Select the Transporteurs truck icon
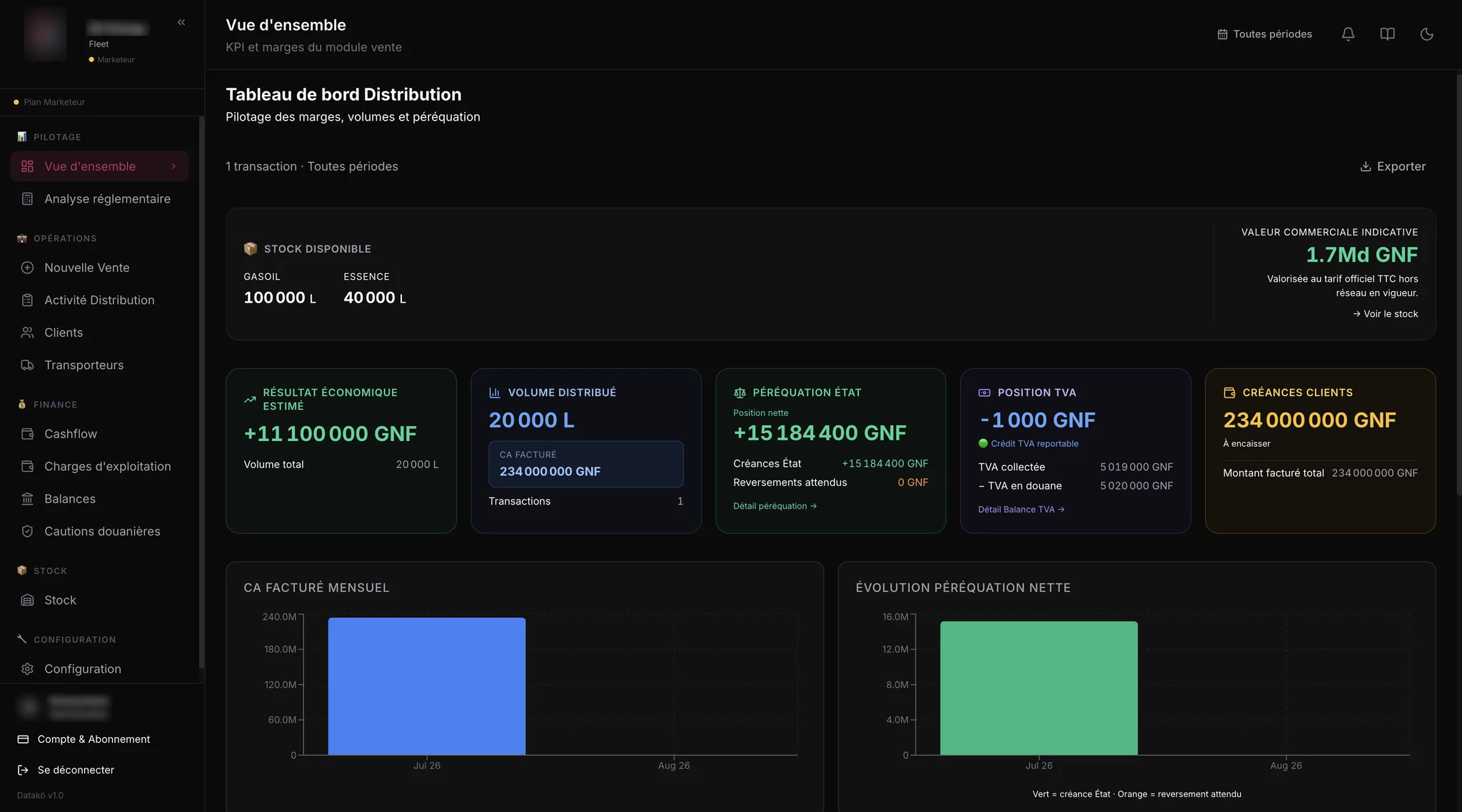The image size is (1462, 812). (27, 365)
